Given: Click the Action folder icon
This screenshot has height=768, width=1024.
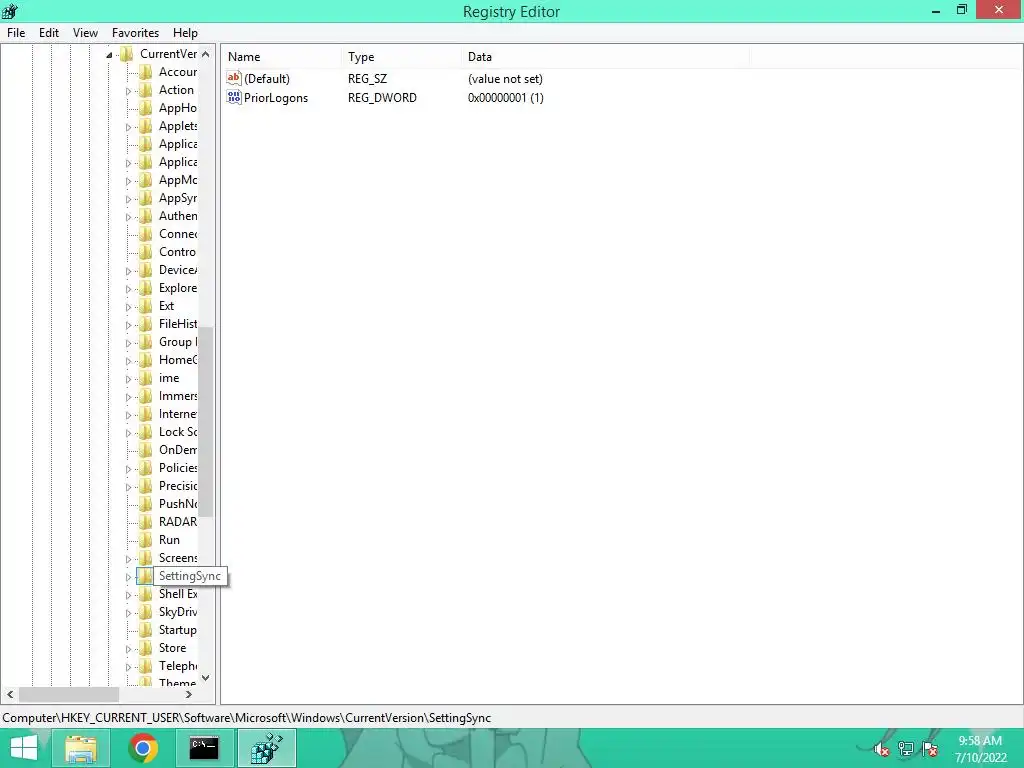Looking at the screenshot, I should [x=145, y=89].
